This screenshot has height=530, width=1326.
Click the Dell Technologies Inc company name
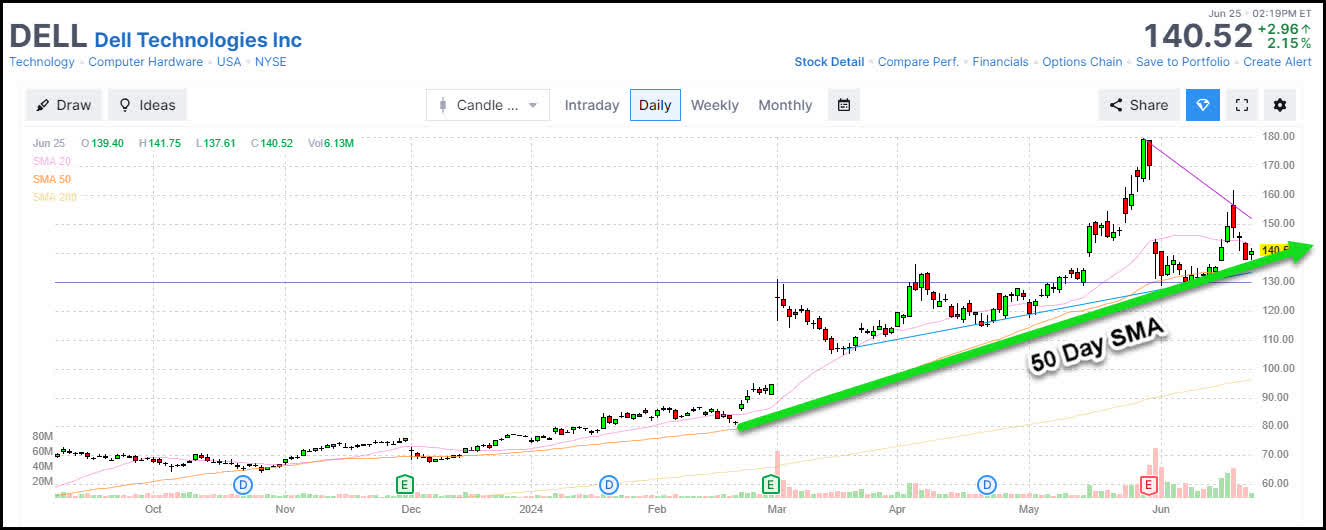point(198,40)
